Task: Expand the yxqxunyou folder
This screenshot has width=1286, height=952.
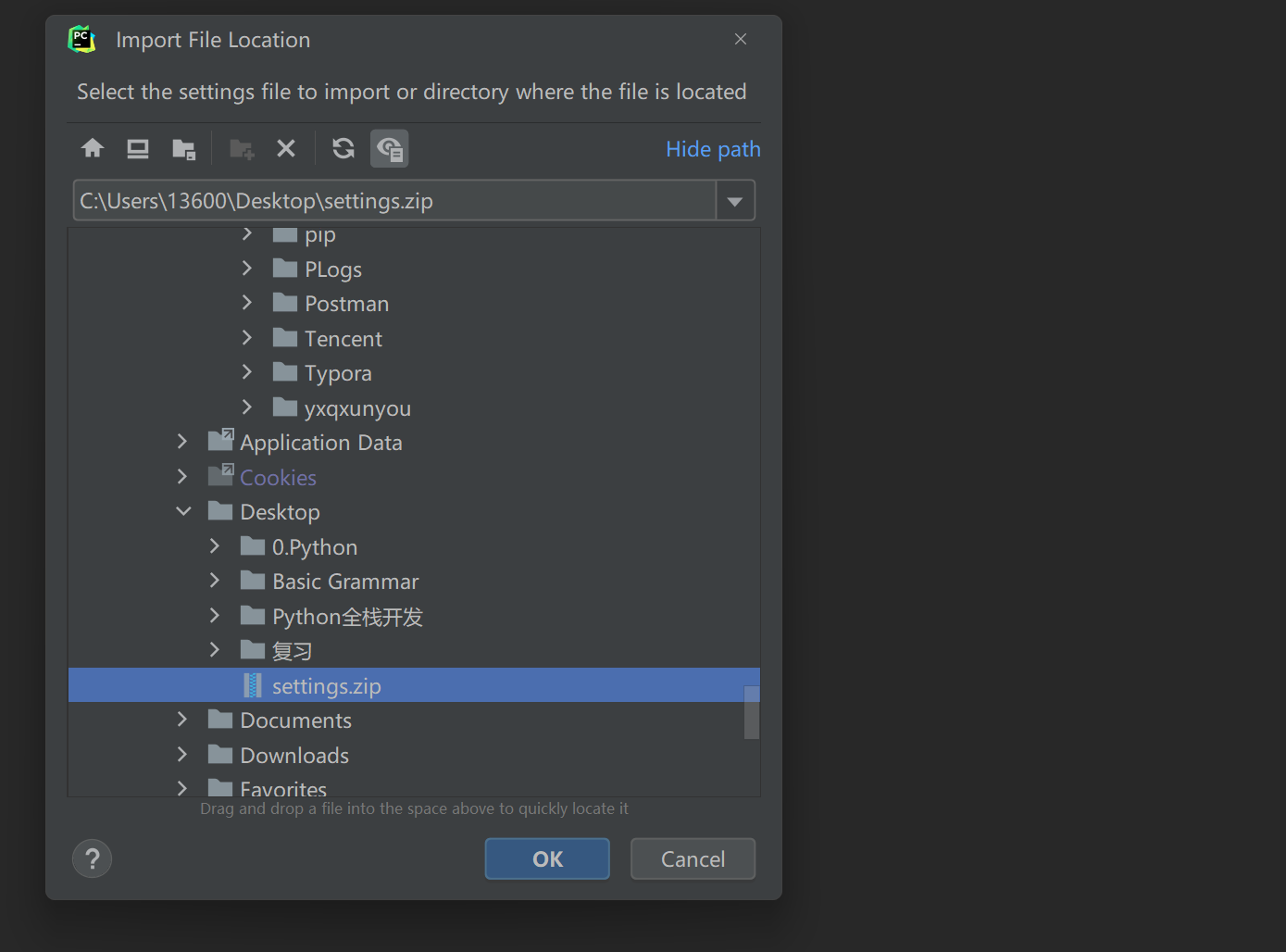Action: coord(247,407)
